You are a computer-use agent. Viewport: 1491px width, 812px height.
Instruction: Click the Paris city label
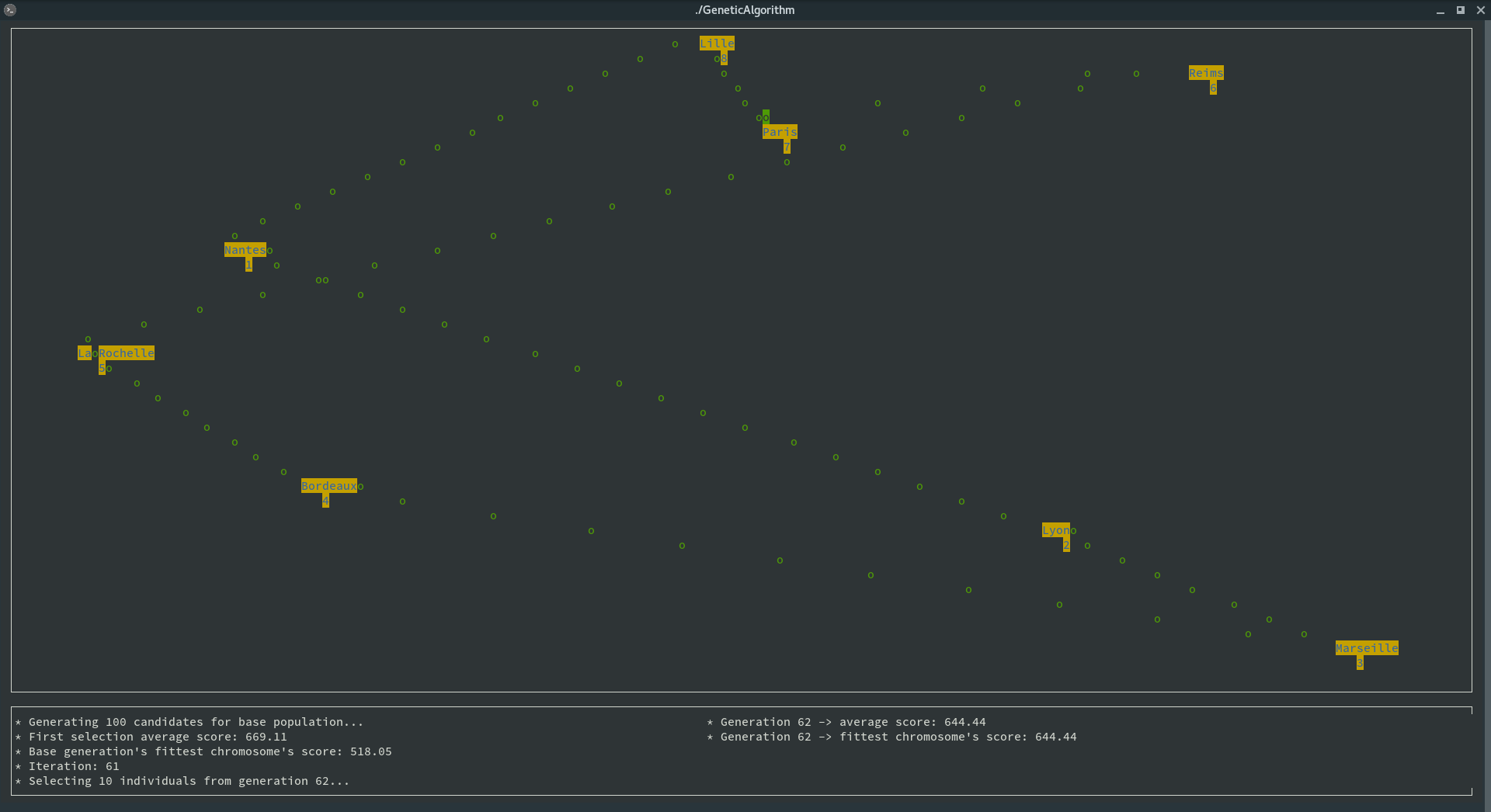tap(780, 132)
